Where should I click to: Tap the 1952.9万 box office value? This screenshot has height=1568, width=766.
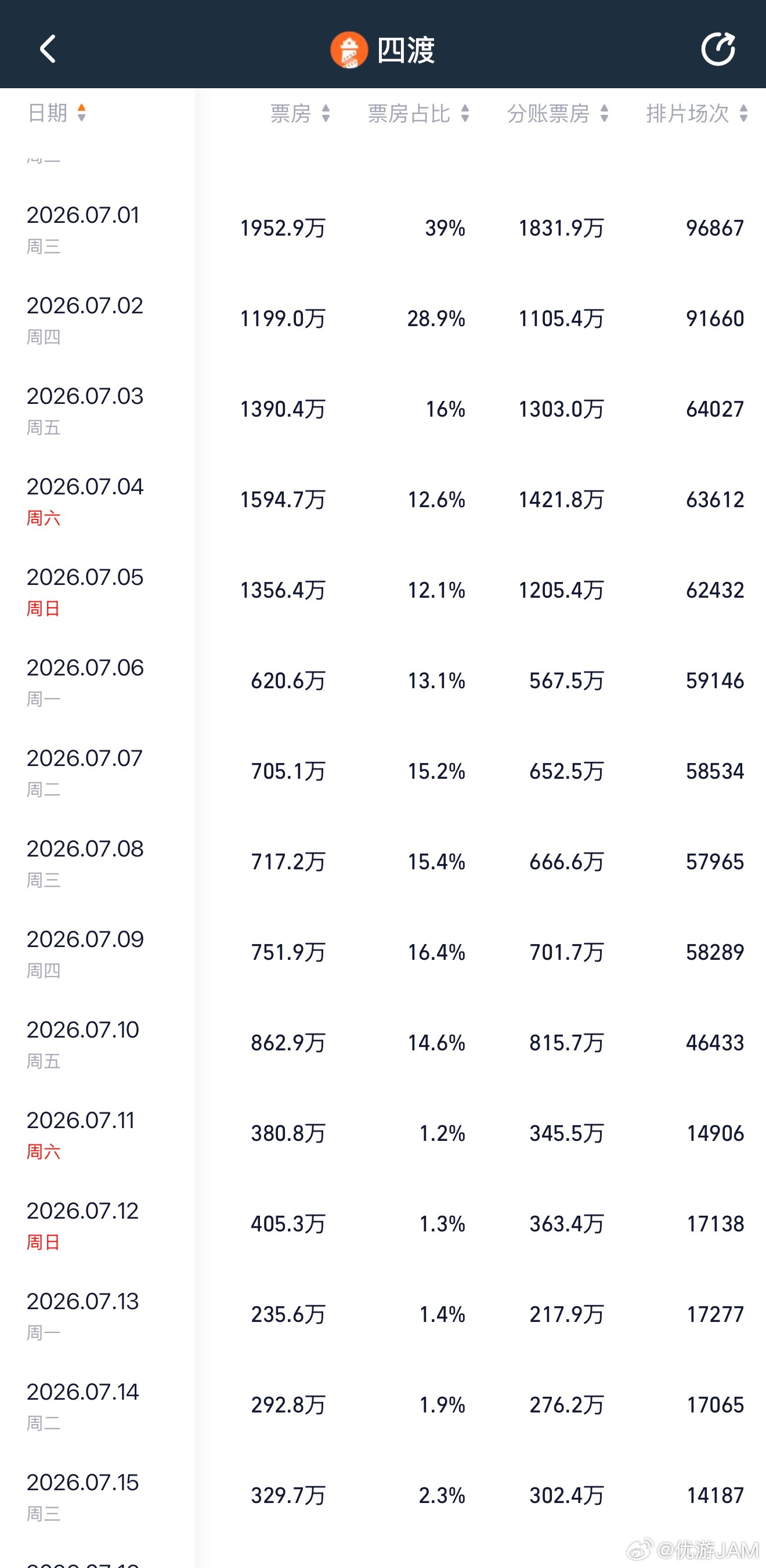click(283, 228)
